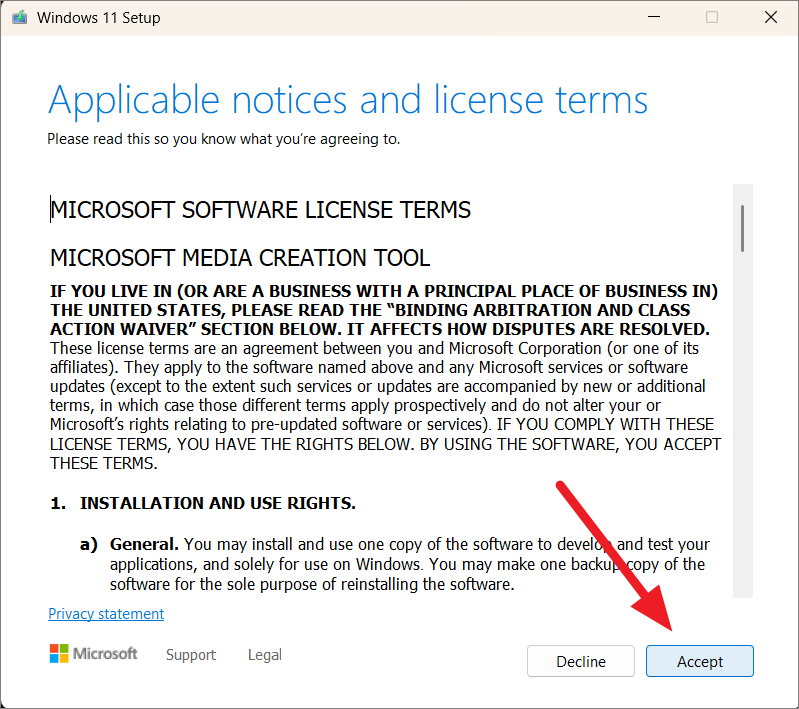Viewport: 799px width, 709px height.
Task: Click the Decline button
Action: click(580, 661)
